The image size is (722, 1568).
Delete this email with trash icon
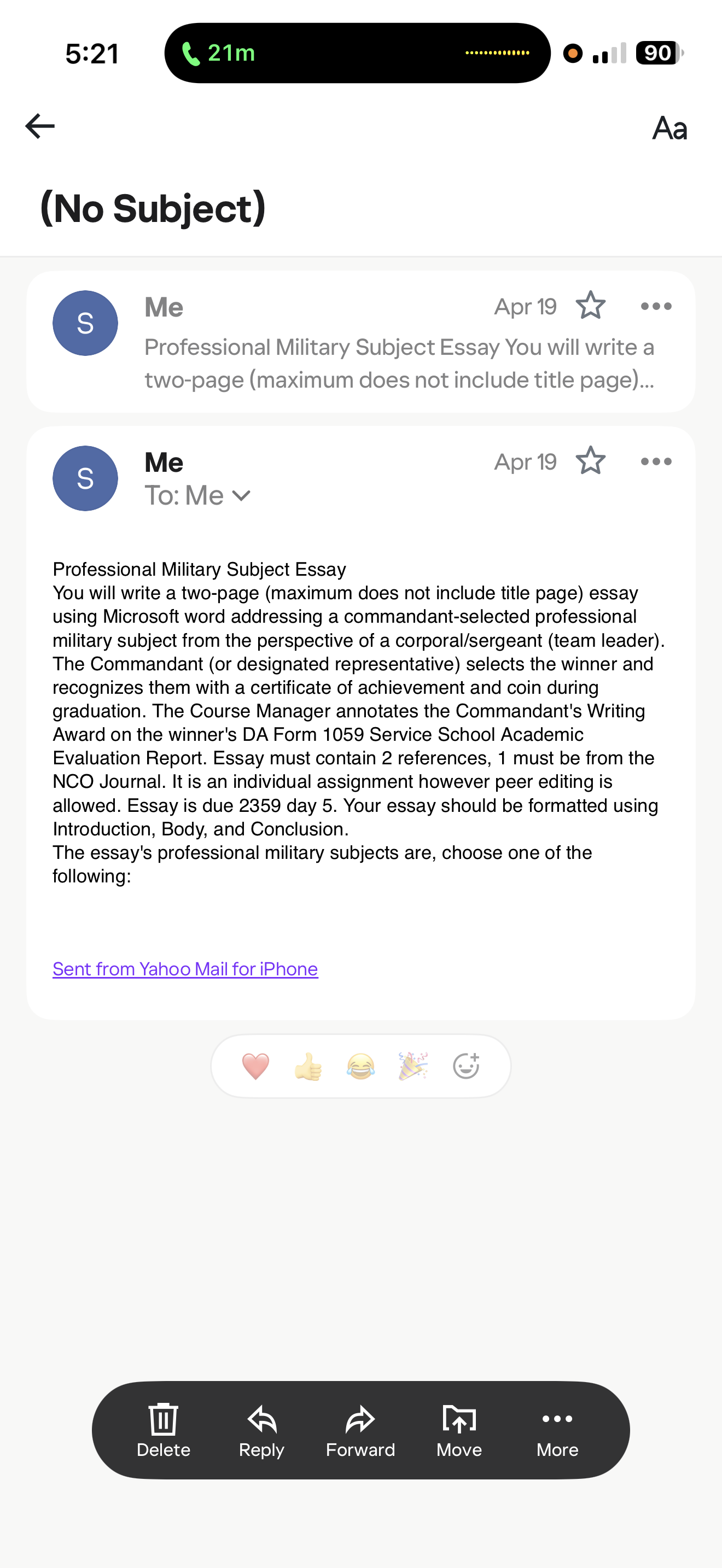tap(163, 1430)
